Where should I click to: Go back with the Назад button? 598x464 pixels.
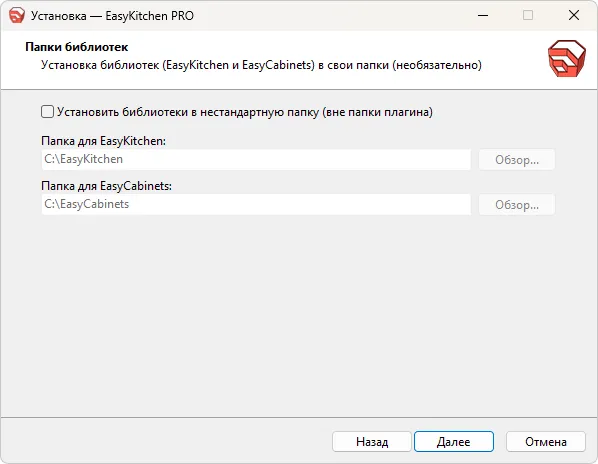click(372, 442)
